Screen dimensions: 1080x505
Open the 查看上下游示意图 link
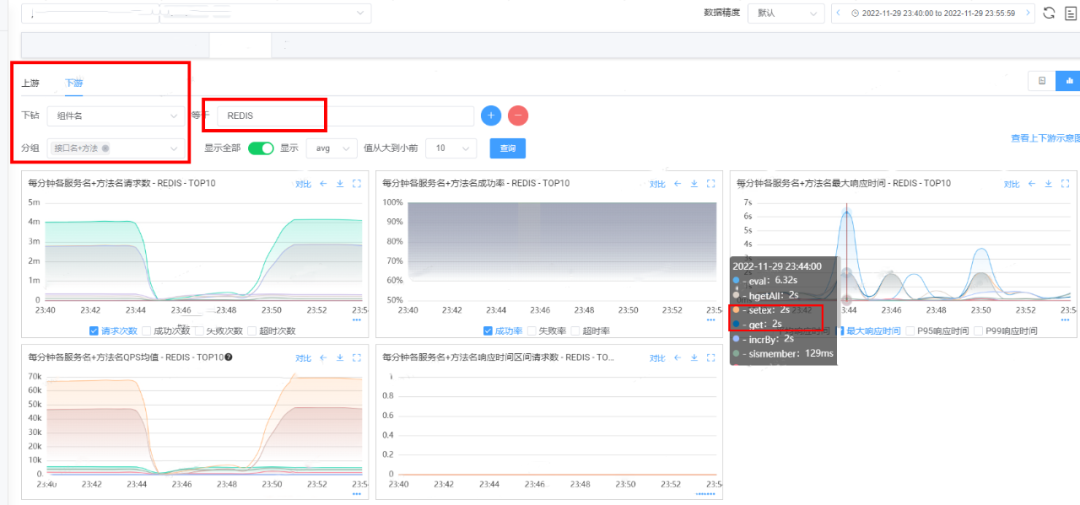[1044, 138]
